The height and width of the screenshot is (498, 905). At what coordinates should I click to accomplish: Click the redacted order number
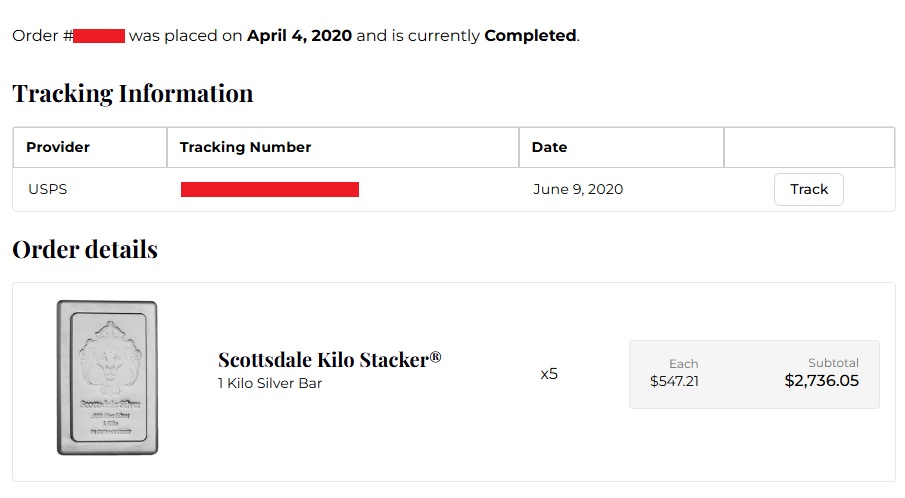(98, 36)
